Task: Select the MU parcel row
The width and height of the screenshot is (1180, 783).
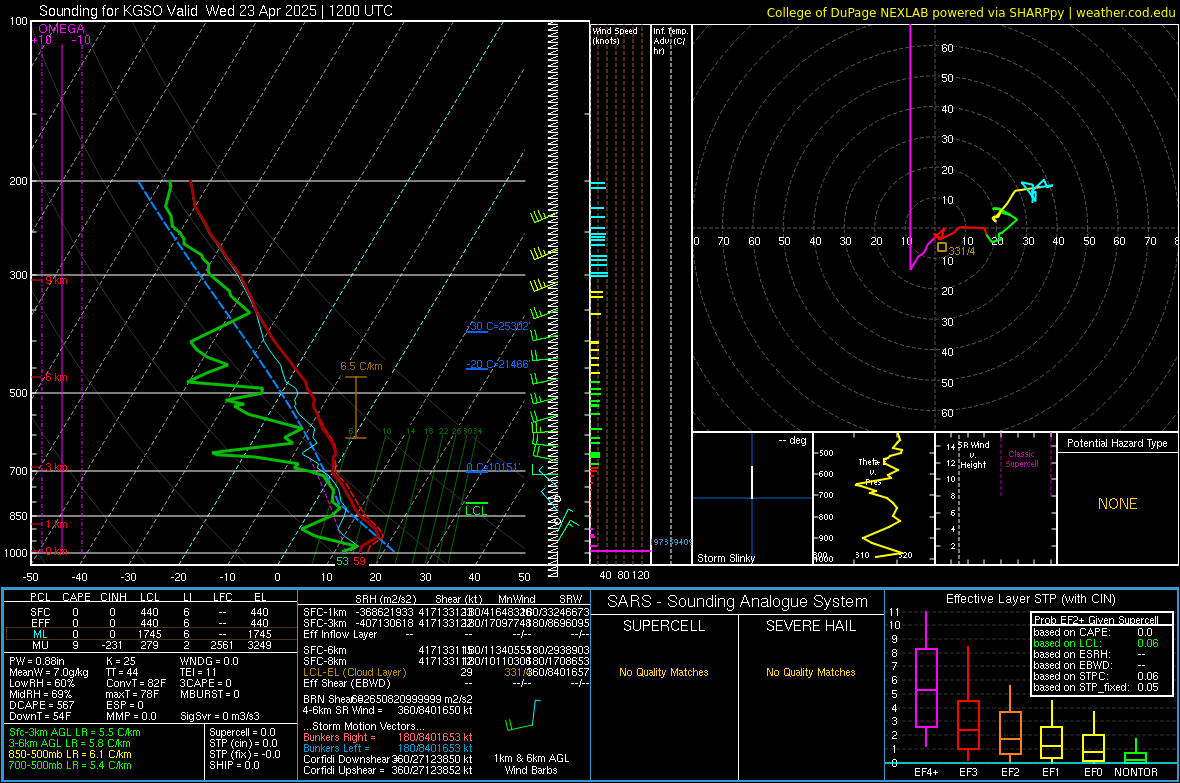Action: (x=151, y=645)
